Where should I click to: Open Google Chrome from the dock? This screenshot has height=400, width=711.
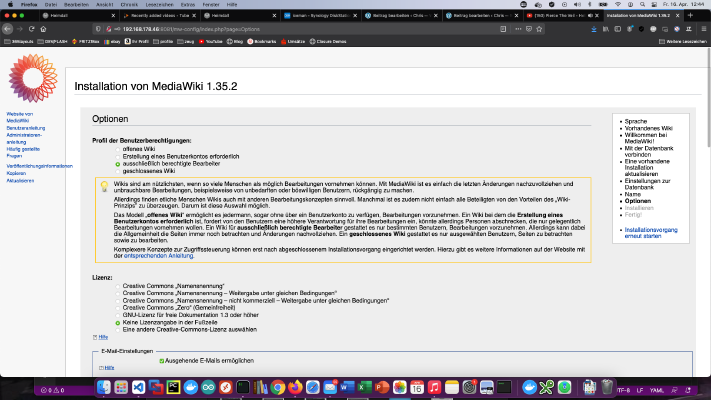278,387
